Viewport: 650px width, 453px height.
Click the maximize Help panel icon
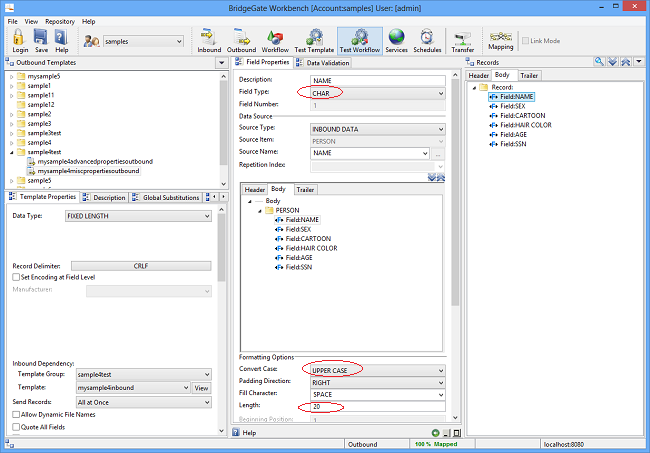(x=457, y=433)
